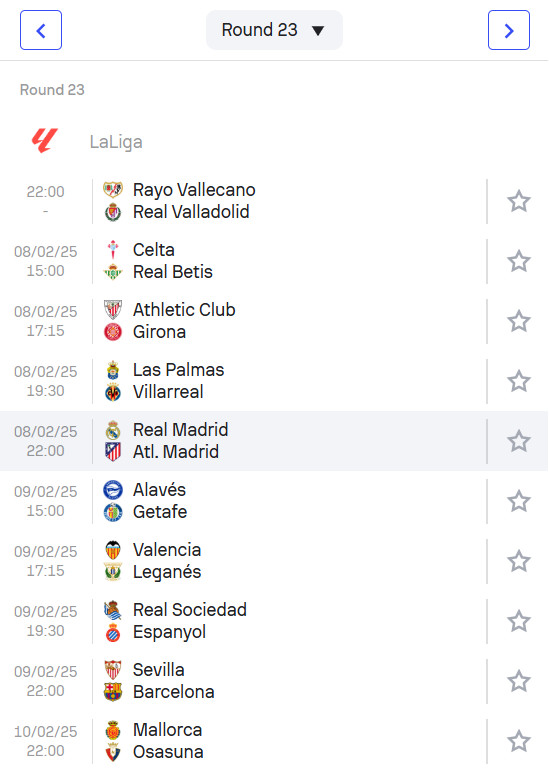
Task: Star the Mallorca vs Osasuna fixture
Action: (x=519, y=741)
